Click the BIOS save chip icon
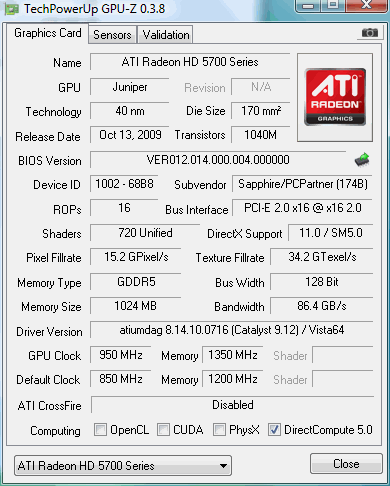390x486 pixels. tap(362, 159)
